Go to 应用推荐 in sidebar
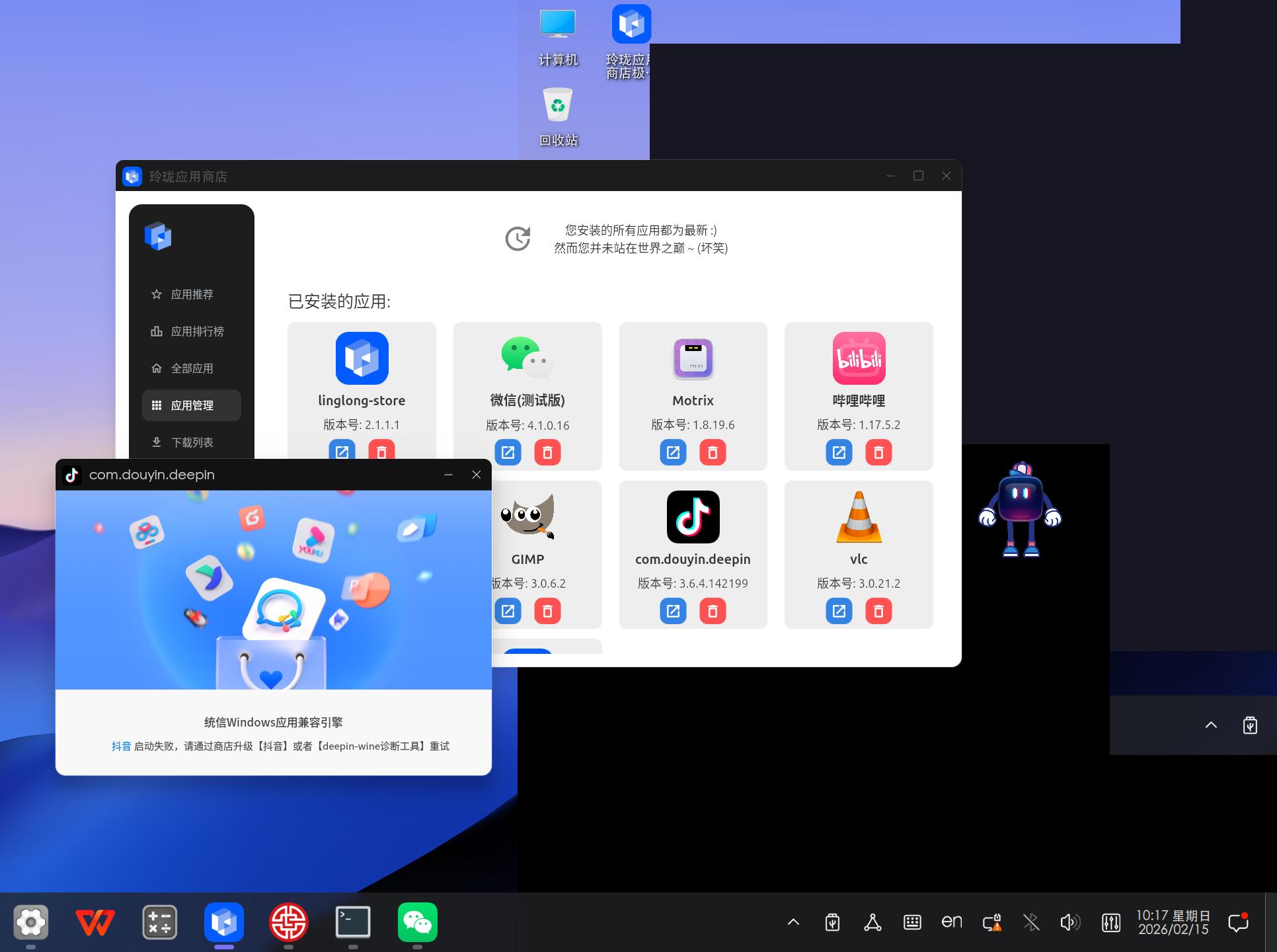 pyautogui.click(x=192, y=294)
